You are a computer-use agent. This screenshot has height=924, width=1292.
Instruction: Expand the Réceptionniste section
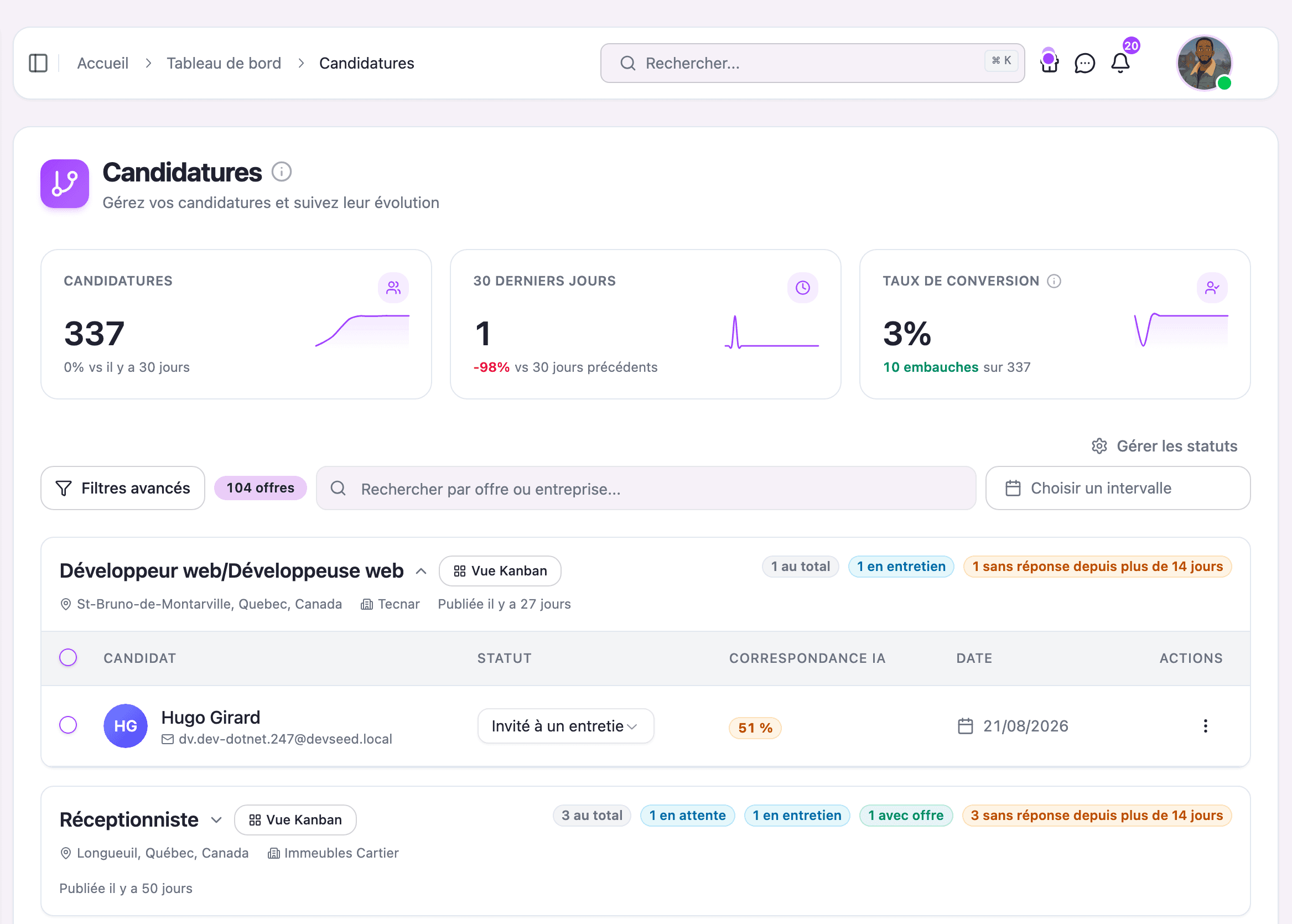[216, 820]
